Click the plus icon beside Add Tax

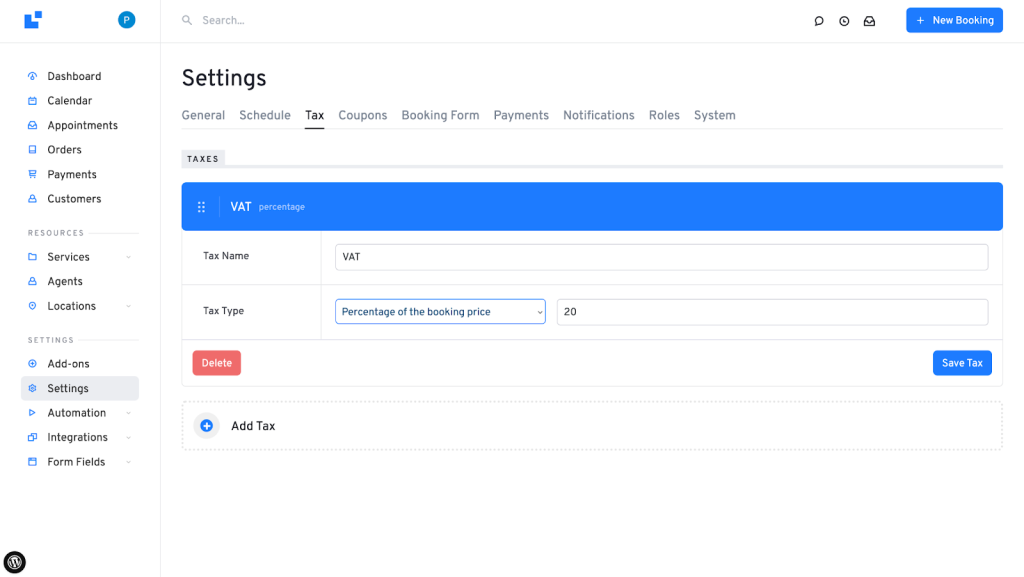click(207, 426)
